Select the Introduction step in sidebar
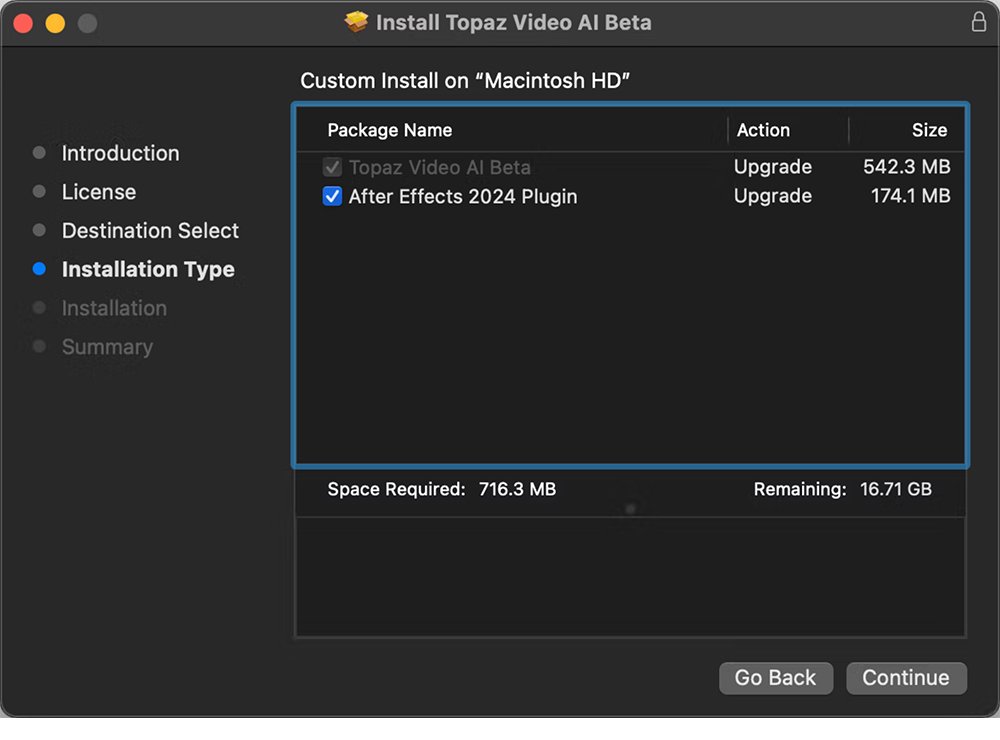The width and height of the screenshot is (1000, 740). 121,153
